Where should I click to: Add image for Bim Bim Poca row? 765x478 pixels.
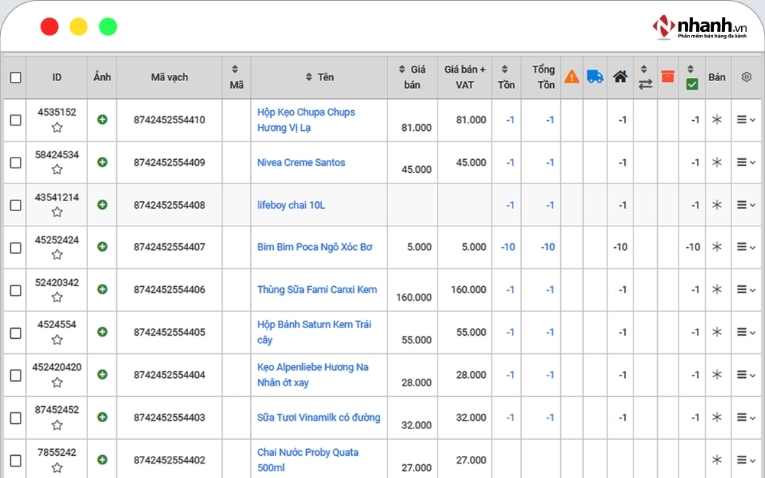(x=102, y=247)
